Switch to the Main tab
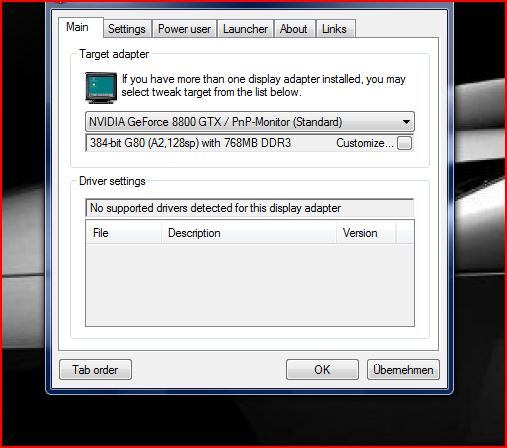Viewport: 507px width, 448px height. (81, 27)
